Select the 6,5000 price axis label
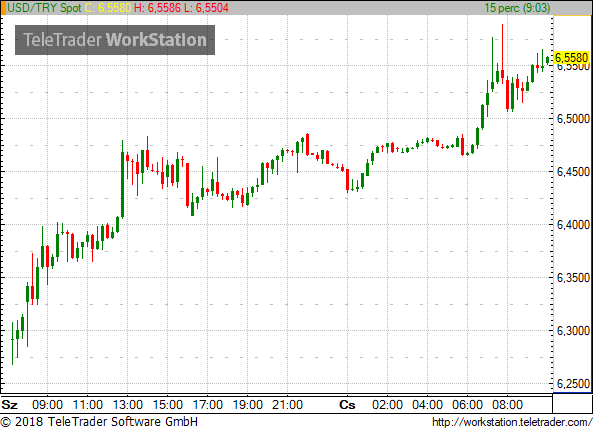593x431 pixels. click(573, 119)
